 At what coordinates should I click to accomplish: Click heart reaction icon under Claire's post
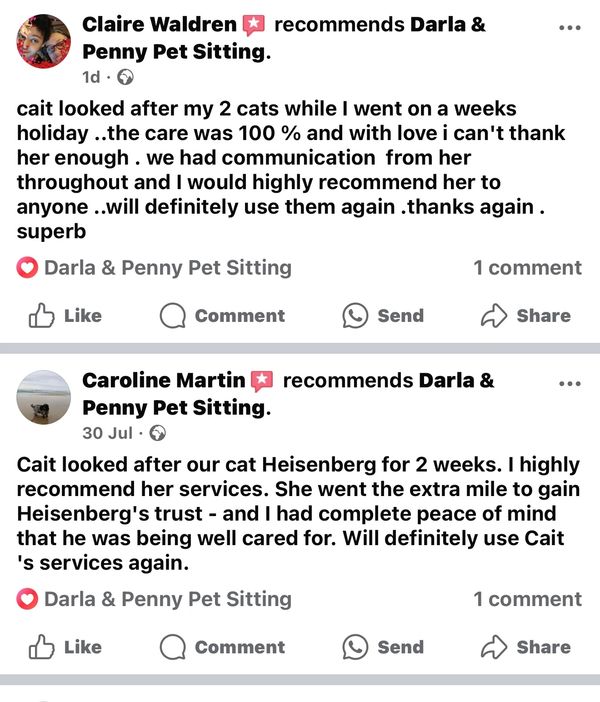coord(28,268)
